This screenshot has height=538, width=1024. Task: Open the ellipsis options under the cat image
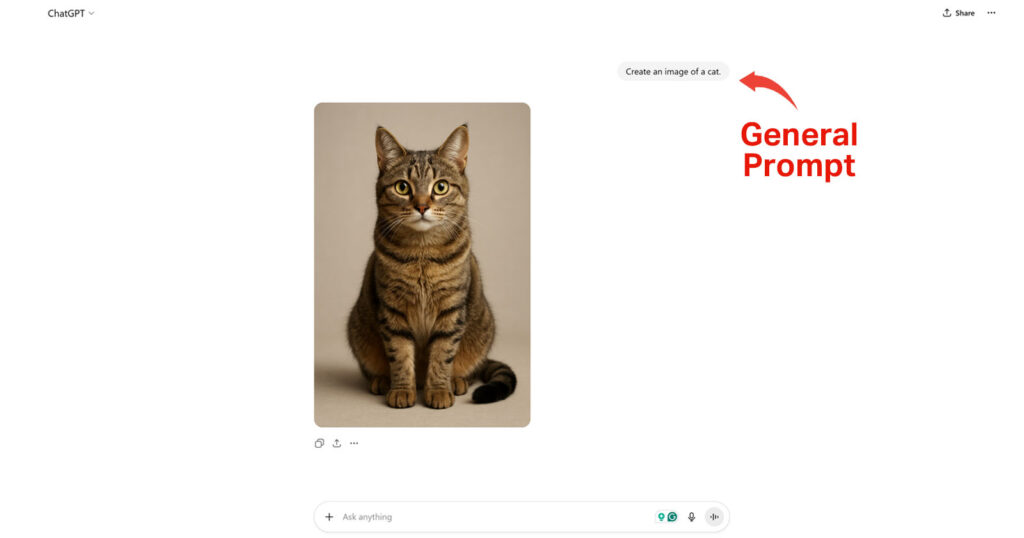(354, 443)
